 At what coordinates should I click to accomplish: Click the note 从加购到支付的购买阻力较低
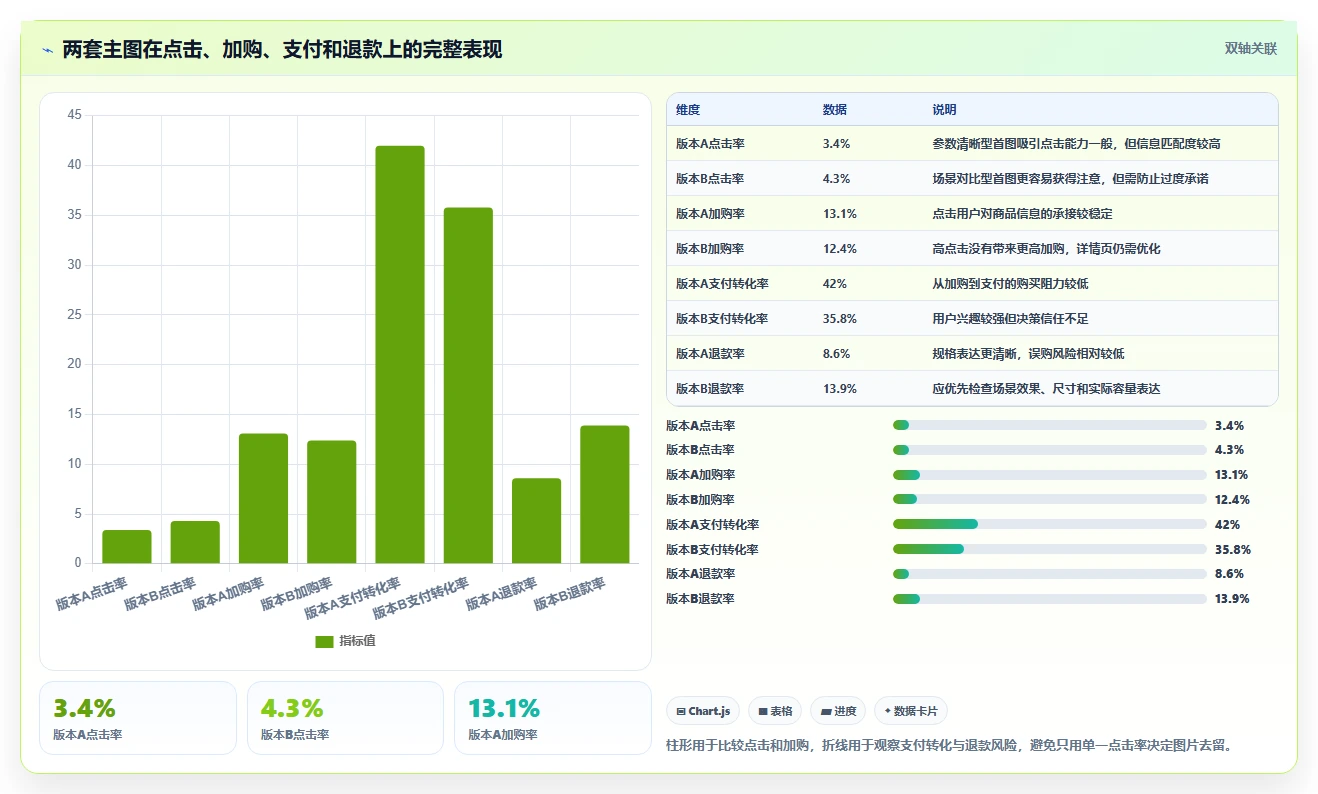(1010, 284)
